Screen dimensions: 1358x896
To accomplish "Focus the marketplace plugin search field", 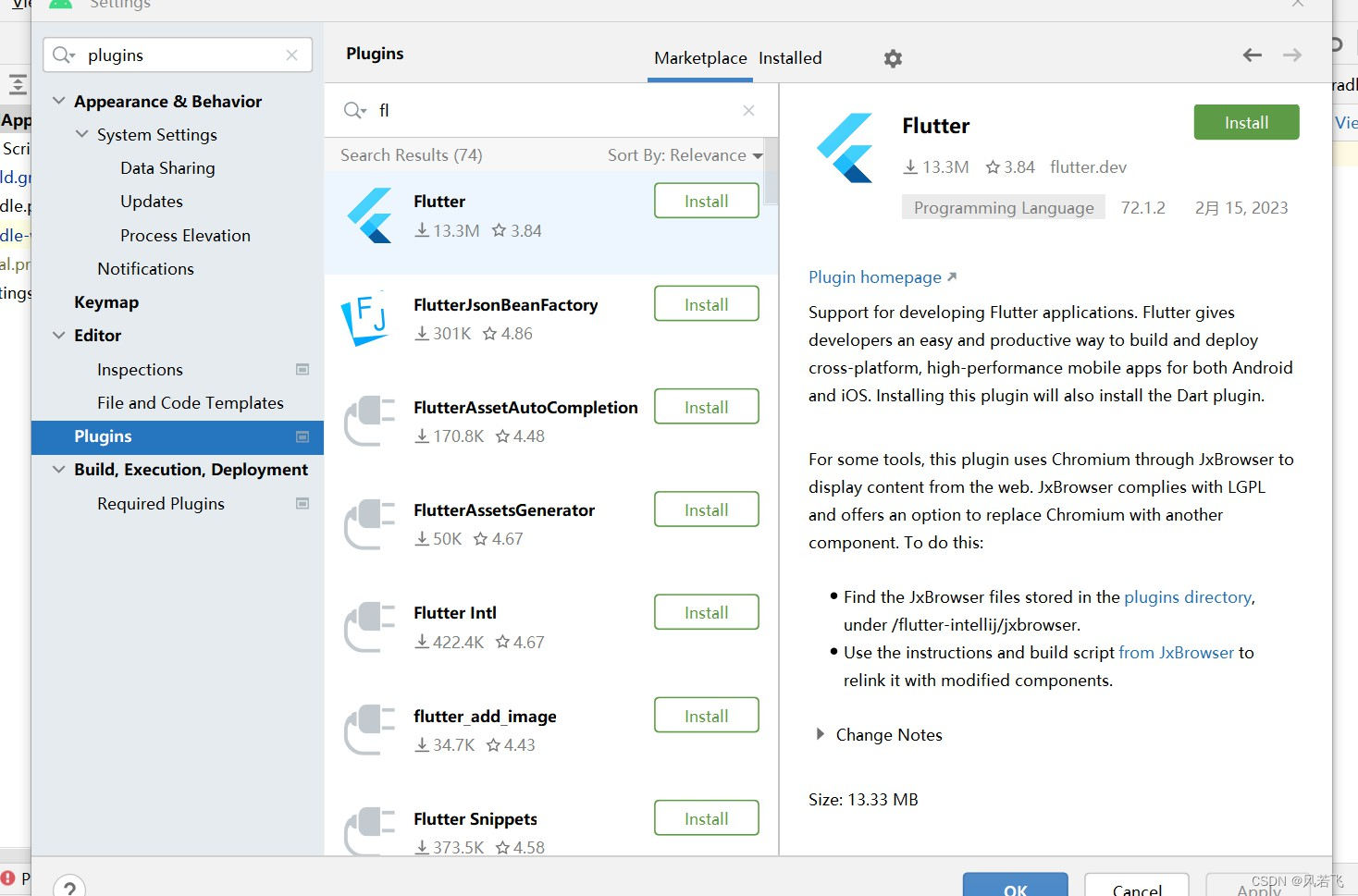I will (551, 110).
